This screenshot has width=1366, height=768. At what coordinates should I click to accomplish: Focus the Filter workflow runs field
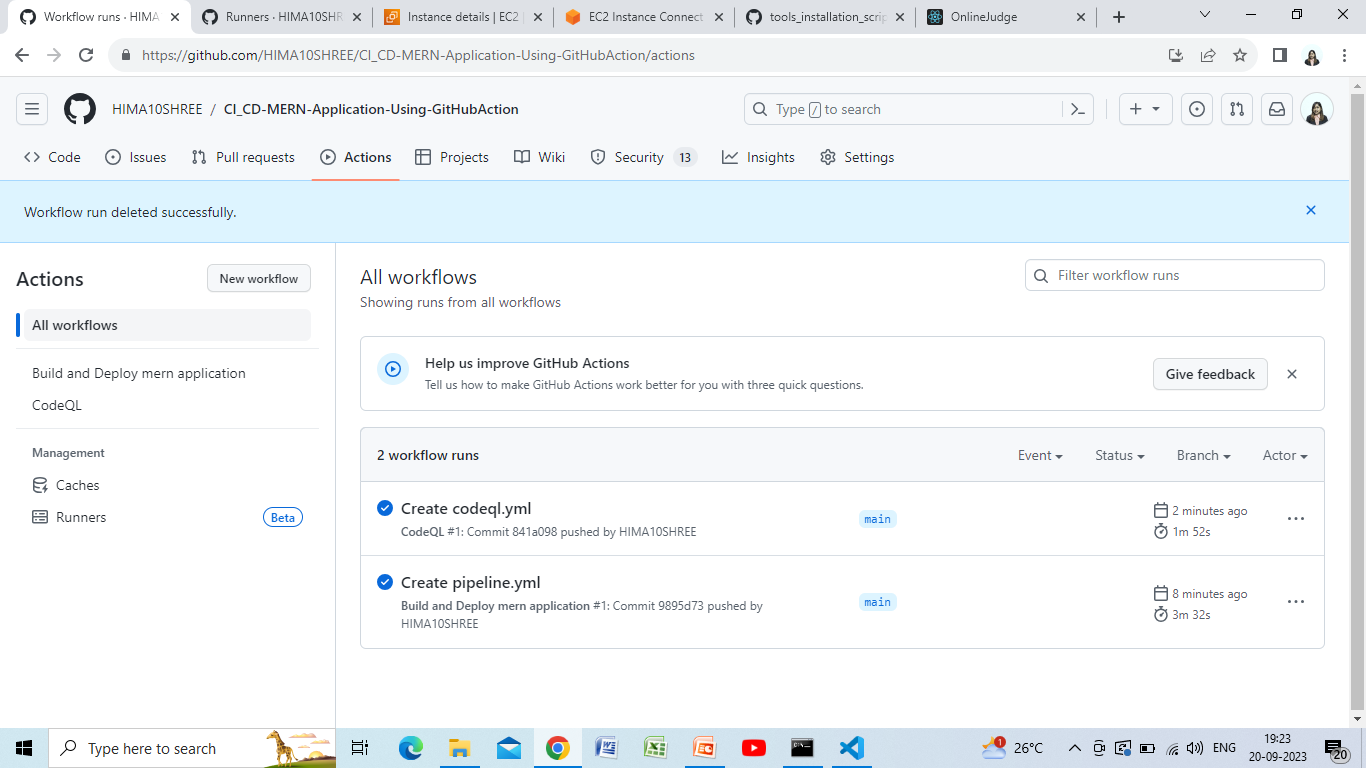1175,275
